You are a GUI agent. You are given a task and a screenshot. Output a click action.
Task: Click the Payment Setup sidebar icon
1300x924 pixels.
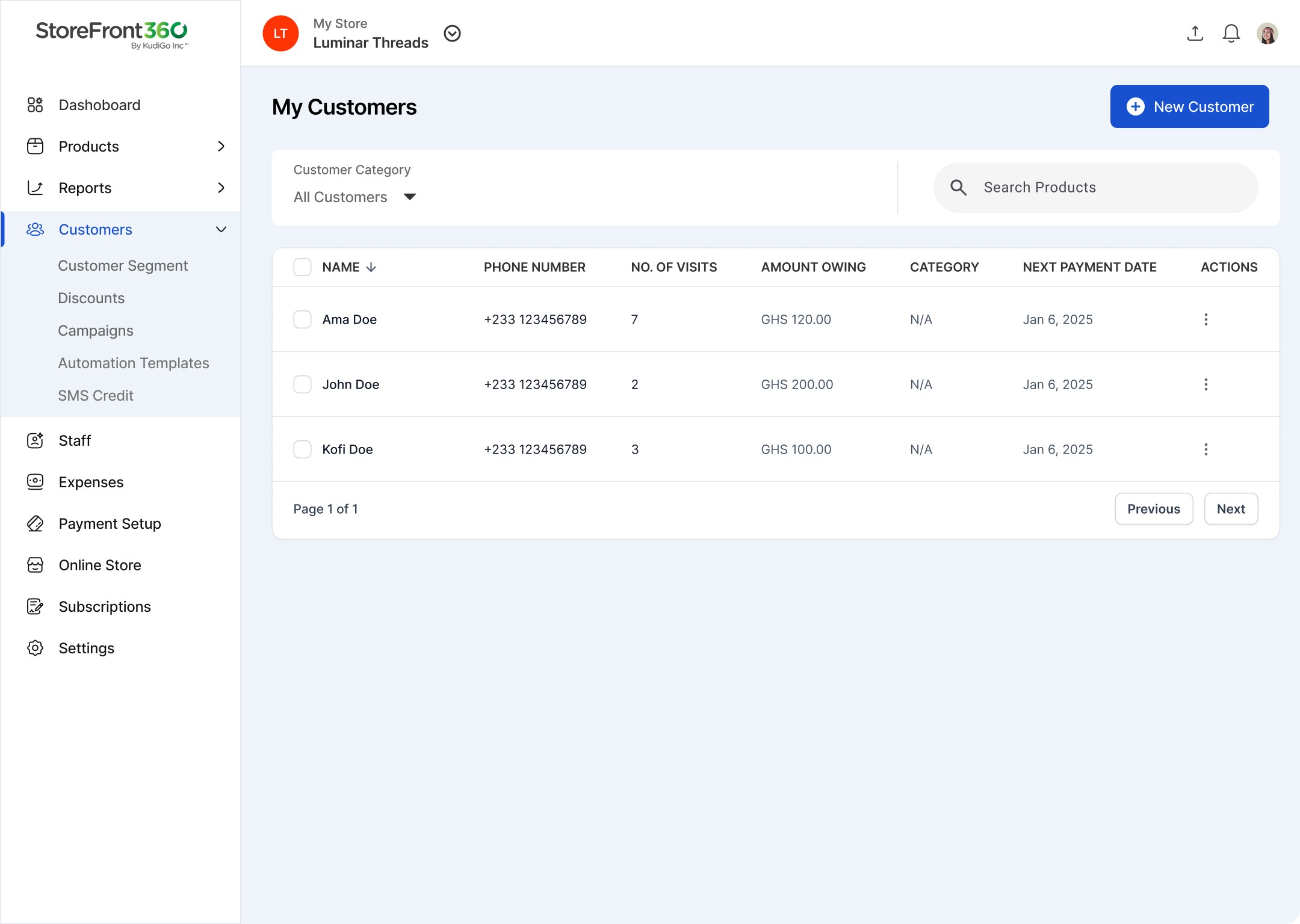(36, 523)
